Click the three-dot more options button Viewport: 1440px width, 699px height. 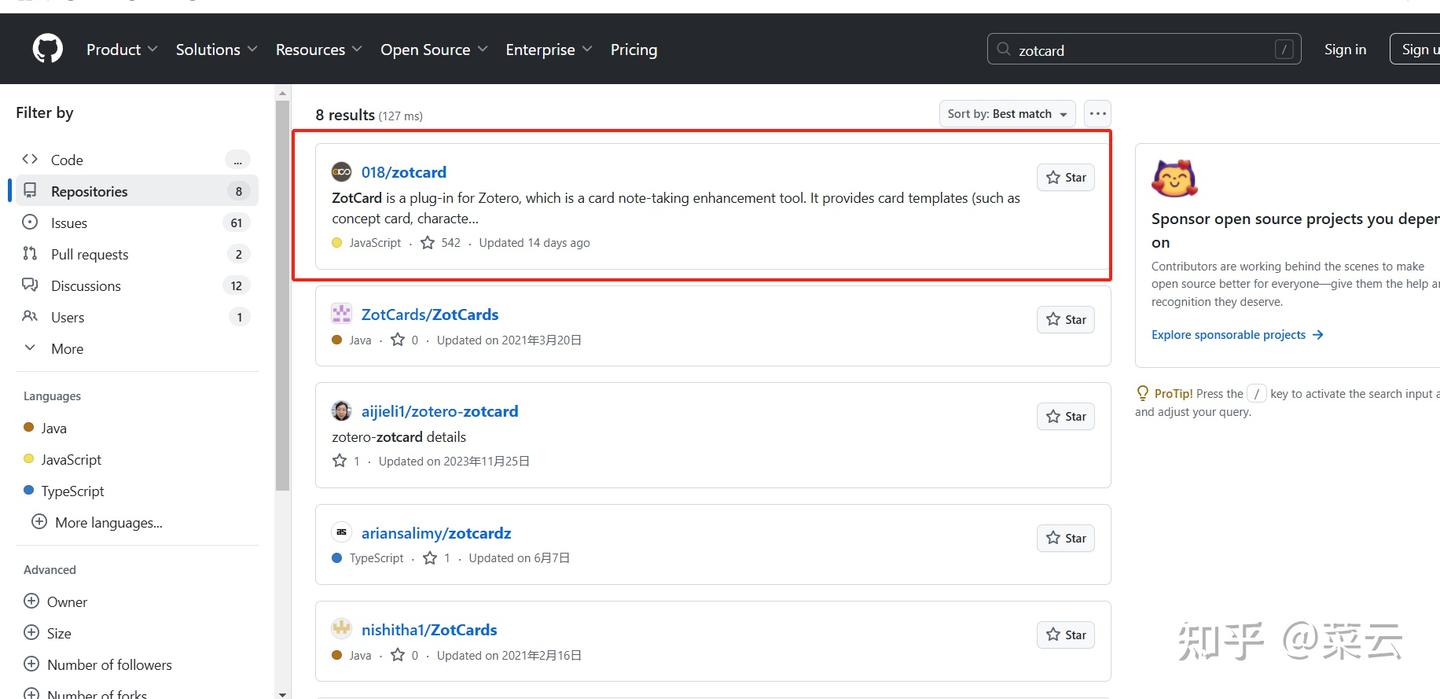coord(1097,114)
